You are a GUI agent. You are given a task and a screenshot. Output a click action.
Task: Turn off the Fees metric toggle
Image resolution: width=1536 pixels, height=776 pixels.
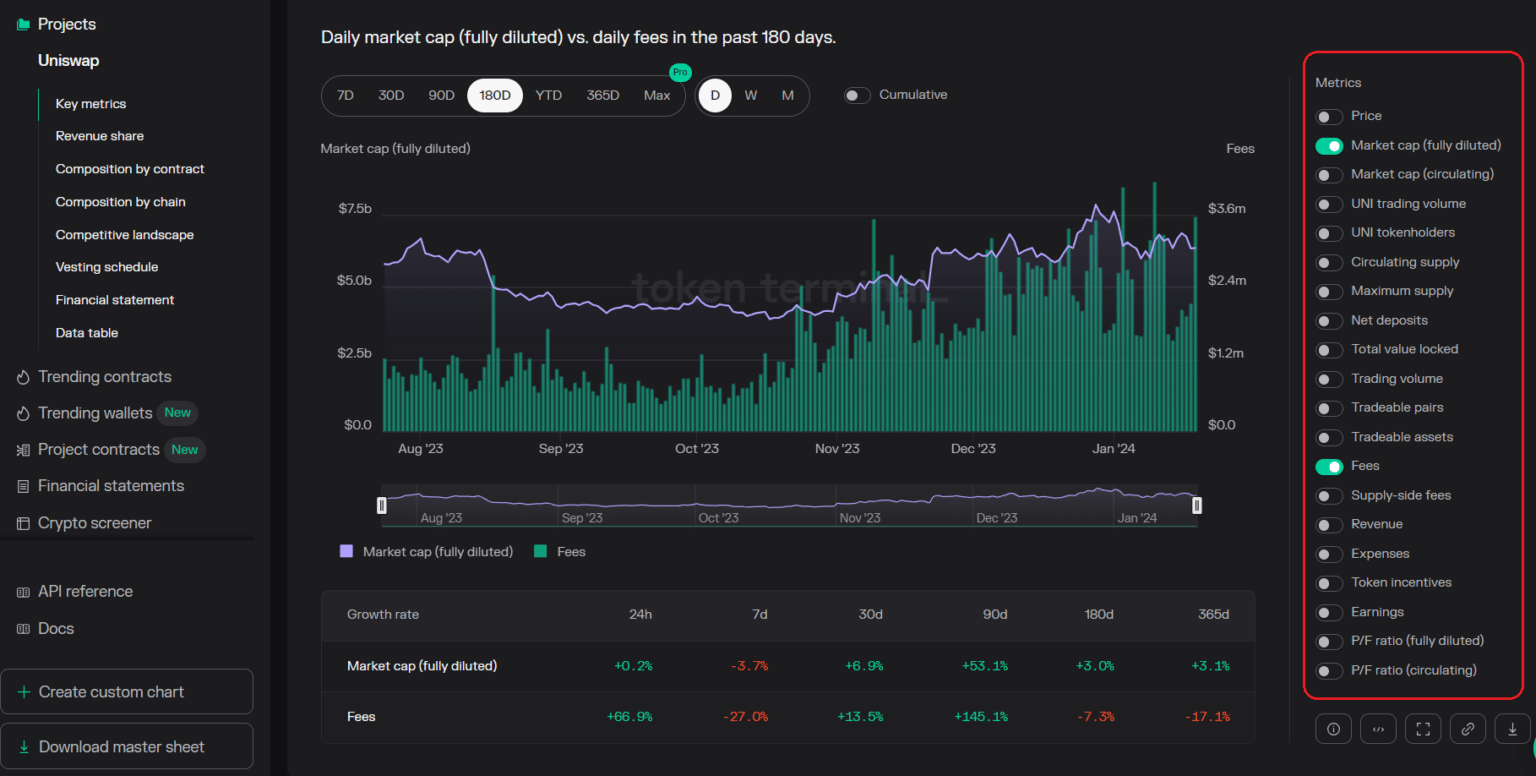coord(1329,467)
